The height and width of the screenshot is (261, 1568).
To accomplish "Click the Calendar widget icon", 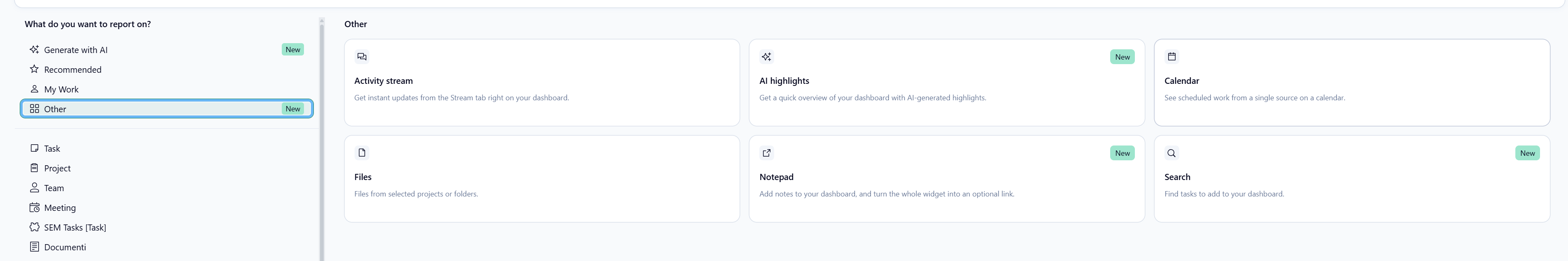I will [x=1171, y=57].
